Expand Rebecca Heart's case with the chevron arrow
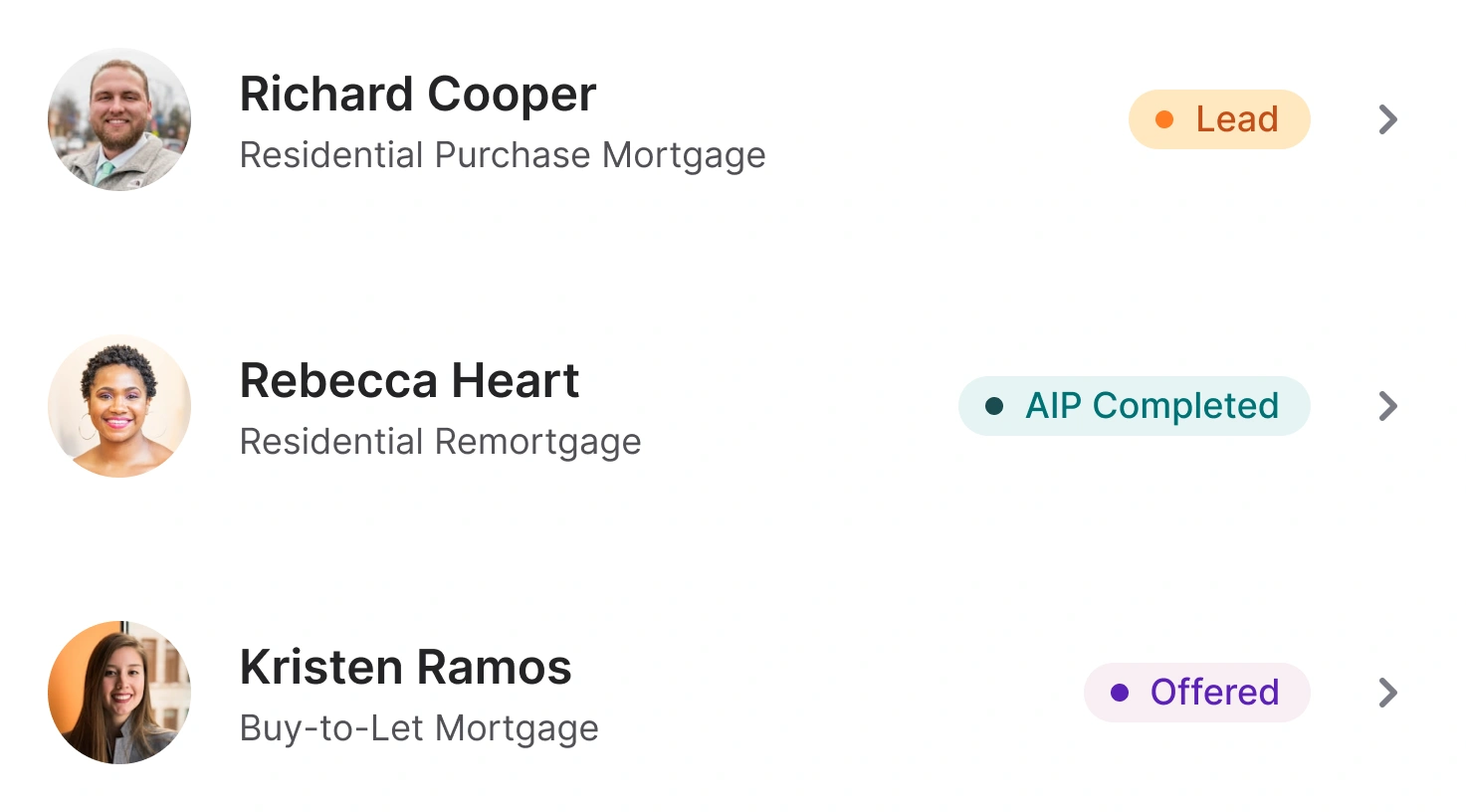 pyautogui.click(x=1387, y=406)
